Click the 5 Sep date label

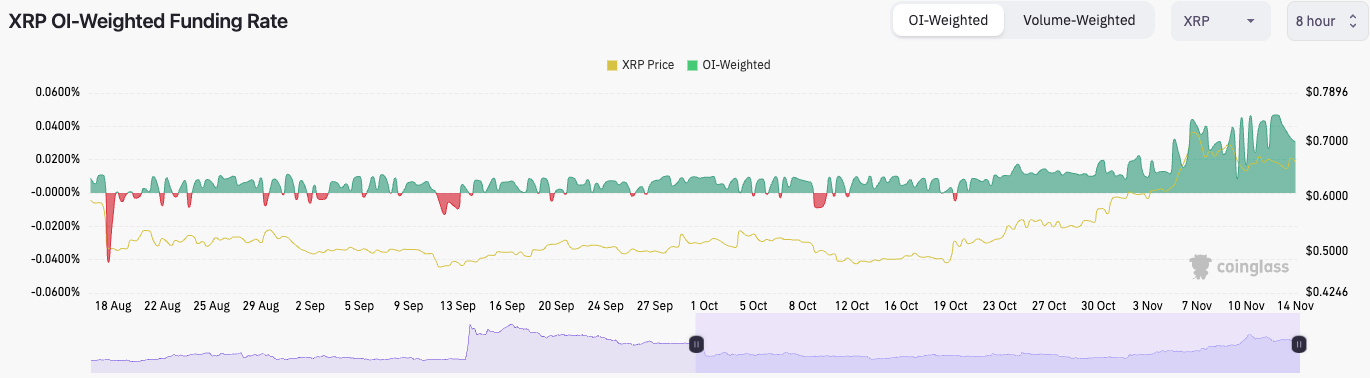point(358,306)
